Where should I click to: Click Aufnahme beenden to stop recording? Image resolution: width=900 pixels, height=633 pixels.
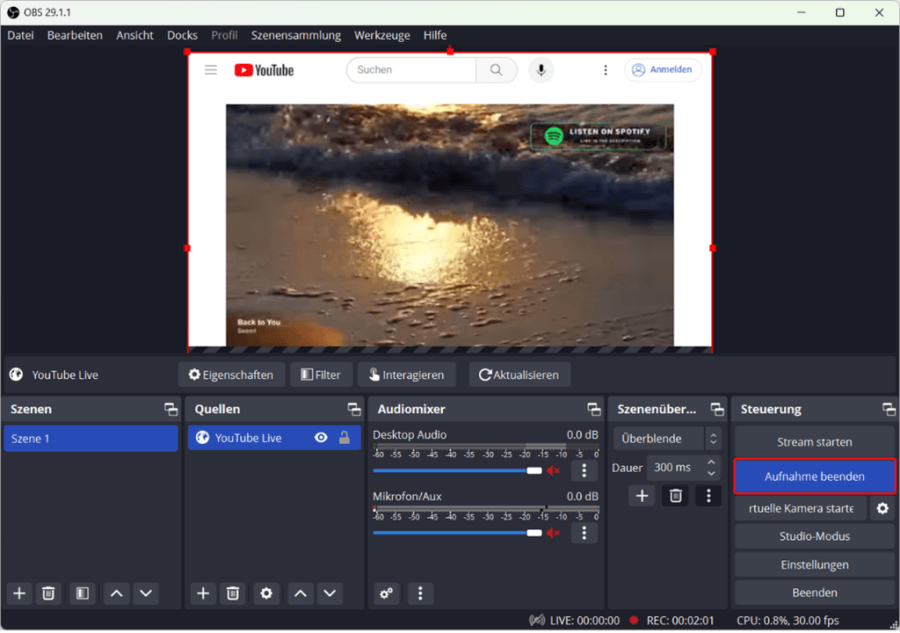tap(814, 477)
